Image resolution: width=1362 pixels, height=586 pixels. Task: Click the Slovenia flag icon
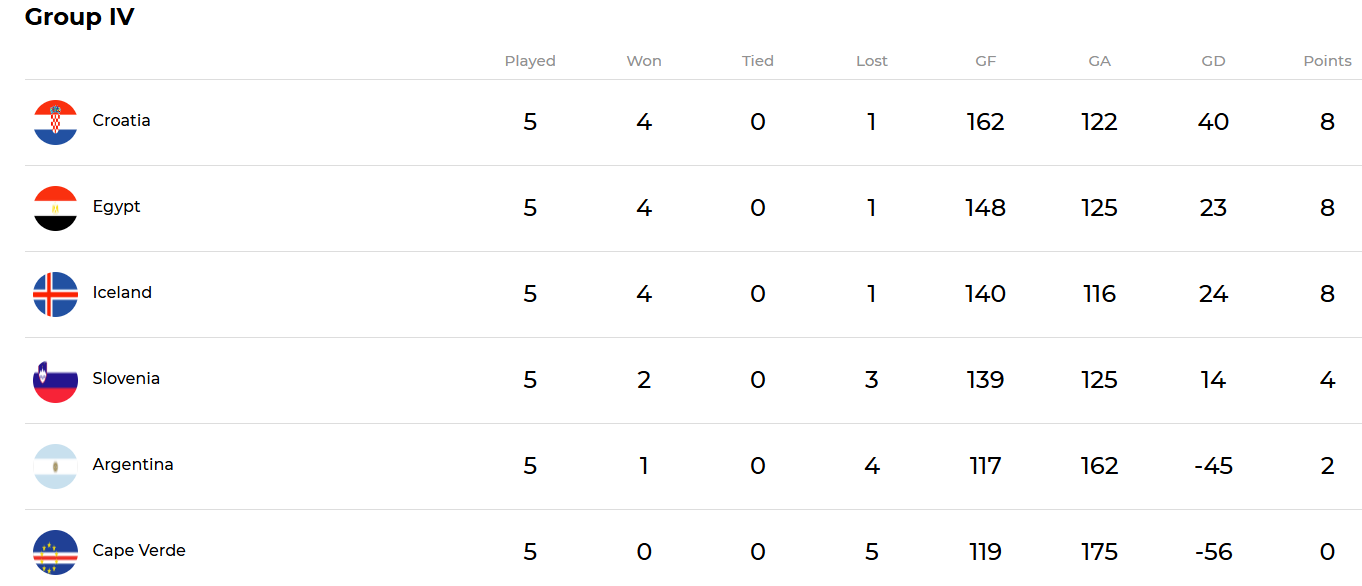[55, 380]
